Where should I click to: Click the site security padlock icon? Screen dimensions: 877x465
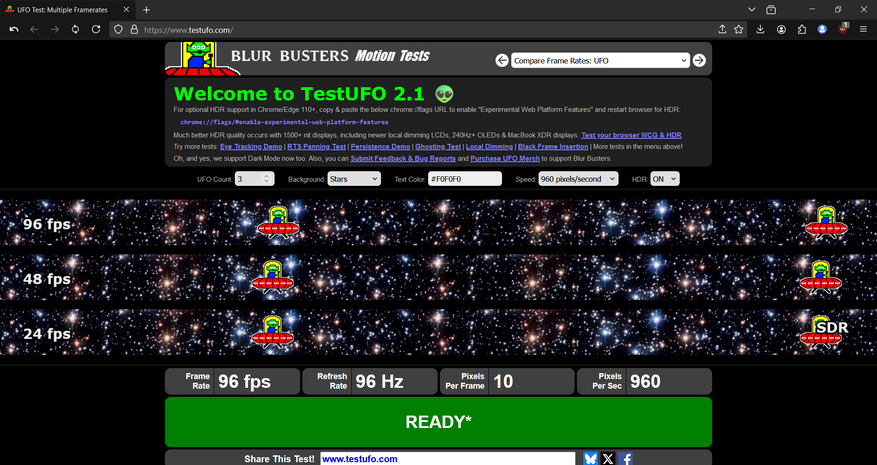pyautogui.click(x=134, y=30)
